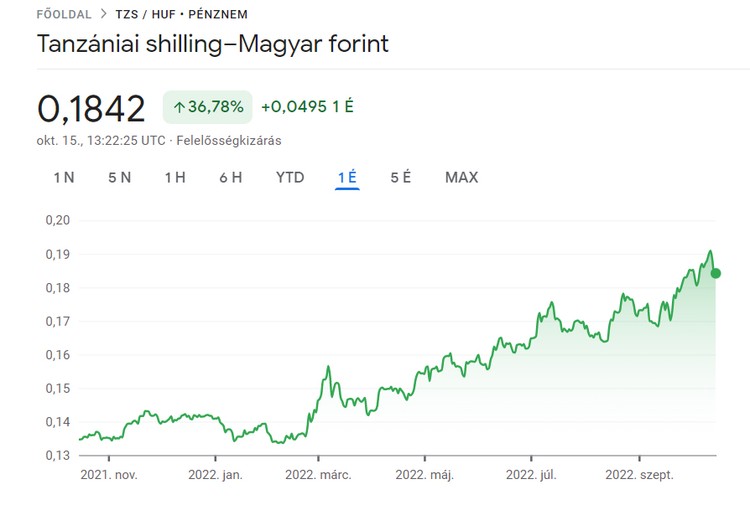Select the 1 H time range
The width and height of the screenshot is (750, 505).
point(175,178)
